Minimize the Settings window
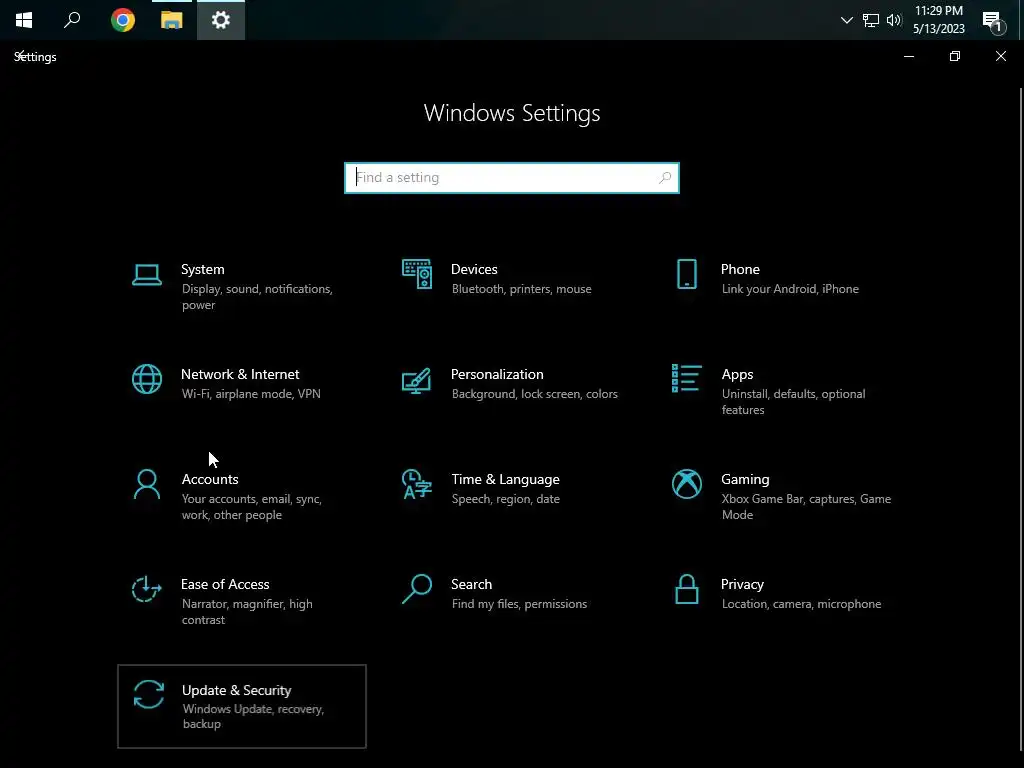1024x768 pixels. (x=908, y=56)
